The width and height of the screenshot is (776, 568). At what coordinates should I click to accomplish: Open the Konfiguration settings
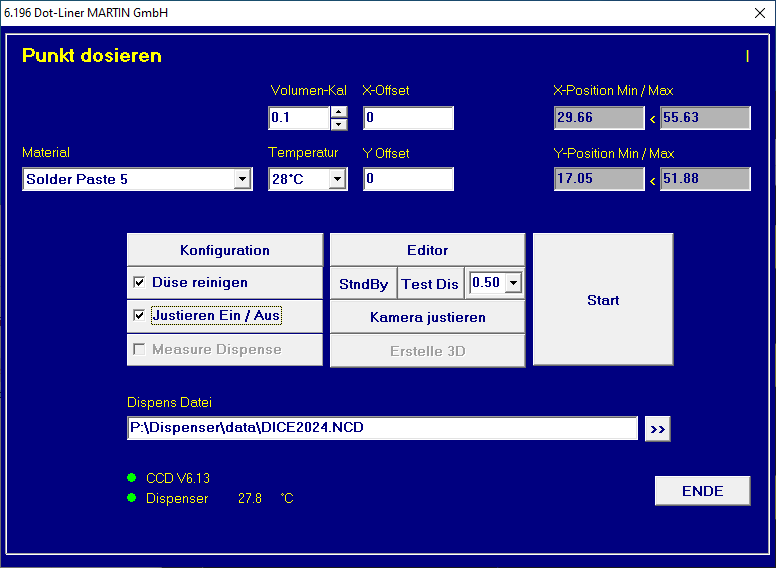pos(225,250)
